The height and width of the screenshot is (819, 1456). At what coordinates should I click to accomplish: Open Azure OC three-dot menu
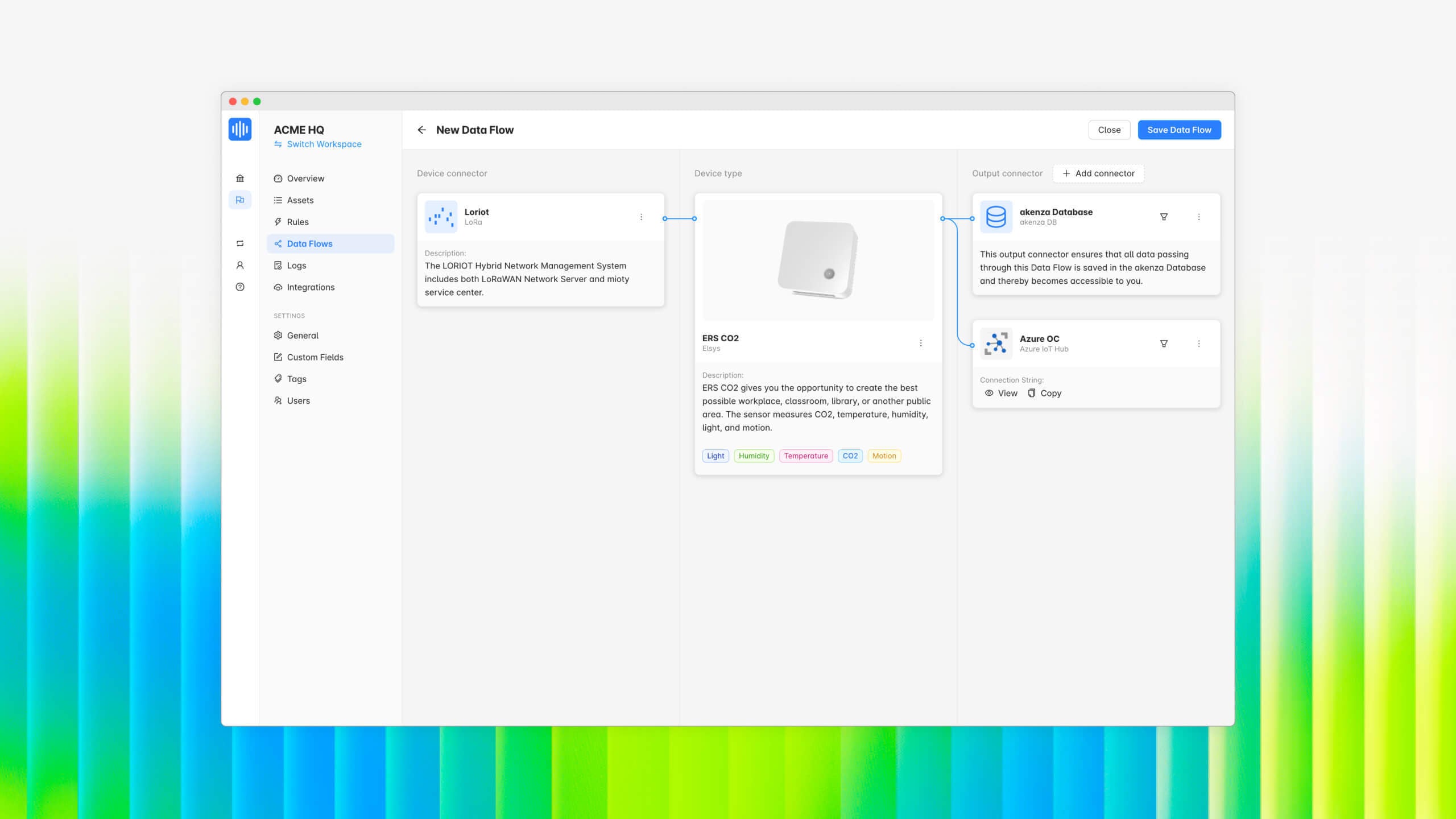click(1199, 344)
